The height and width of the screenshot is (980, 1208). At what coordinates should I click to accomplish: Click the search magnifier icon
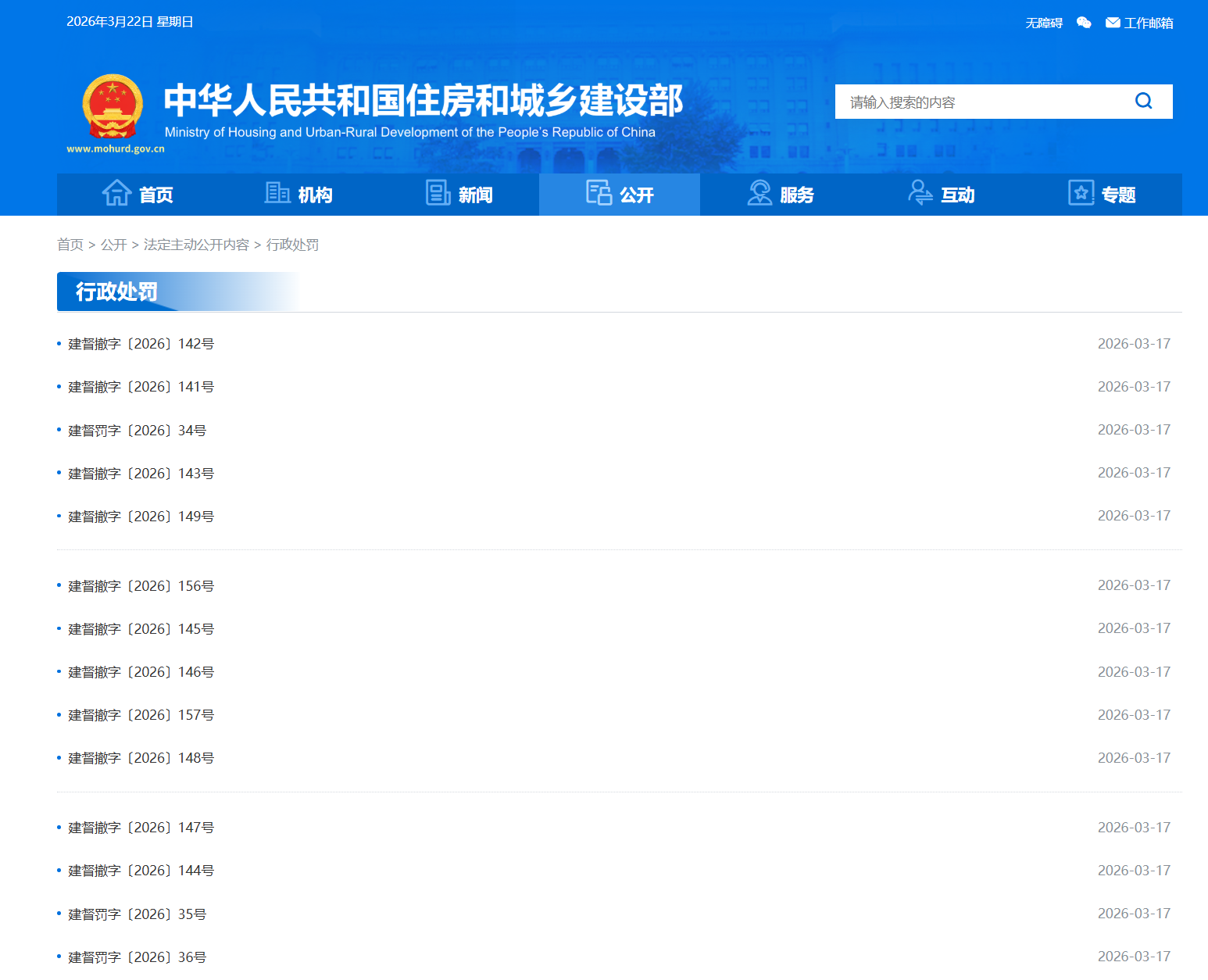click(1143, 101)
